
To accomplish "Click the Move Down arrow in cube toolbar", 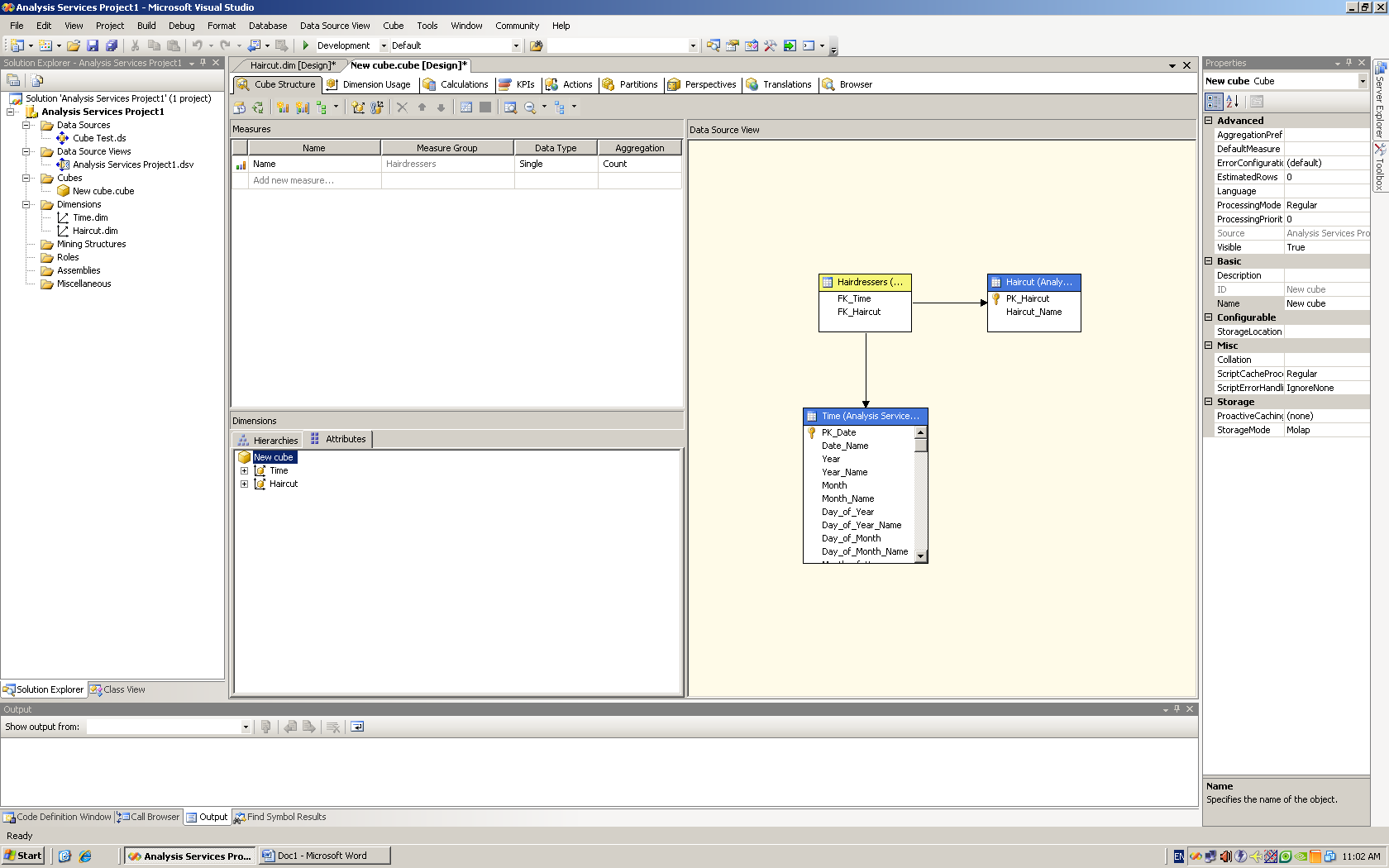I will 441,107.
